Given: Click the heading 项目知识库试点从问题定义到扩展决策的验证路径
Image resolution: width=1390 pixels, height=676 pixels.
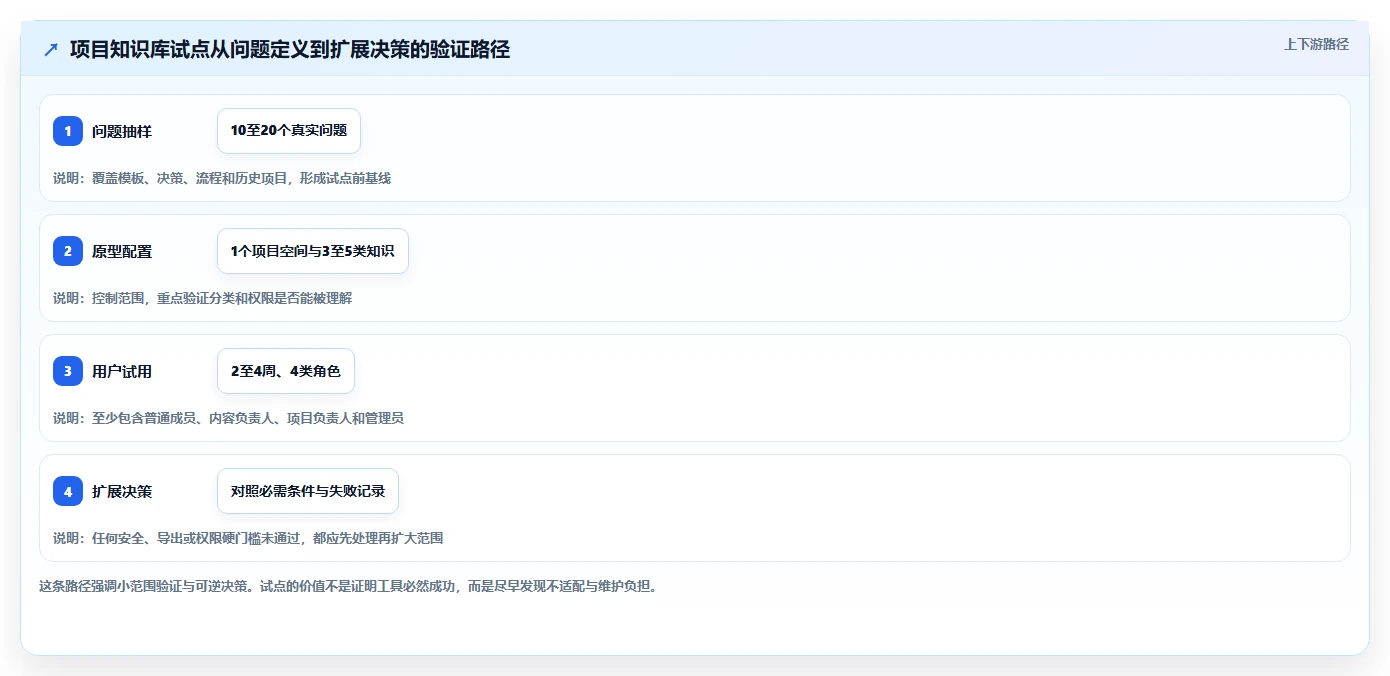Looking at the screenshot, I should click(290, 49).
